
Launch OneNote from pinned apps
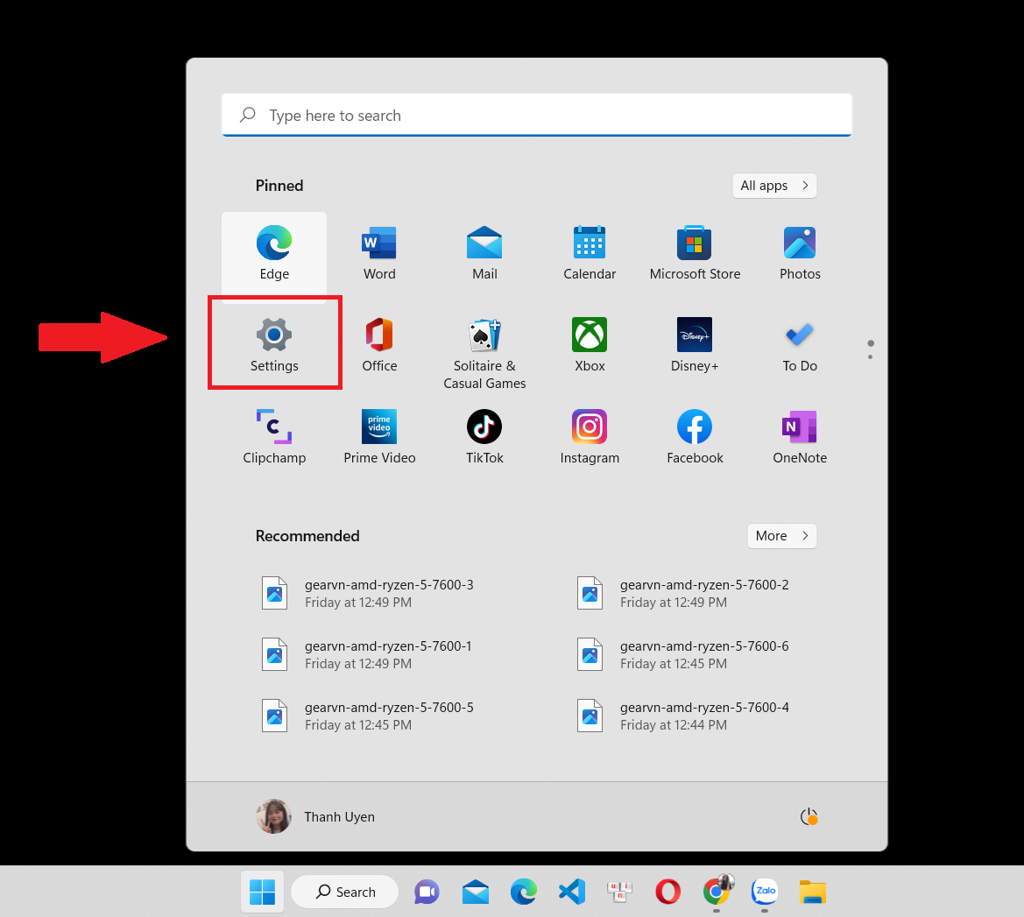point(800,436)
